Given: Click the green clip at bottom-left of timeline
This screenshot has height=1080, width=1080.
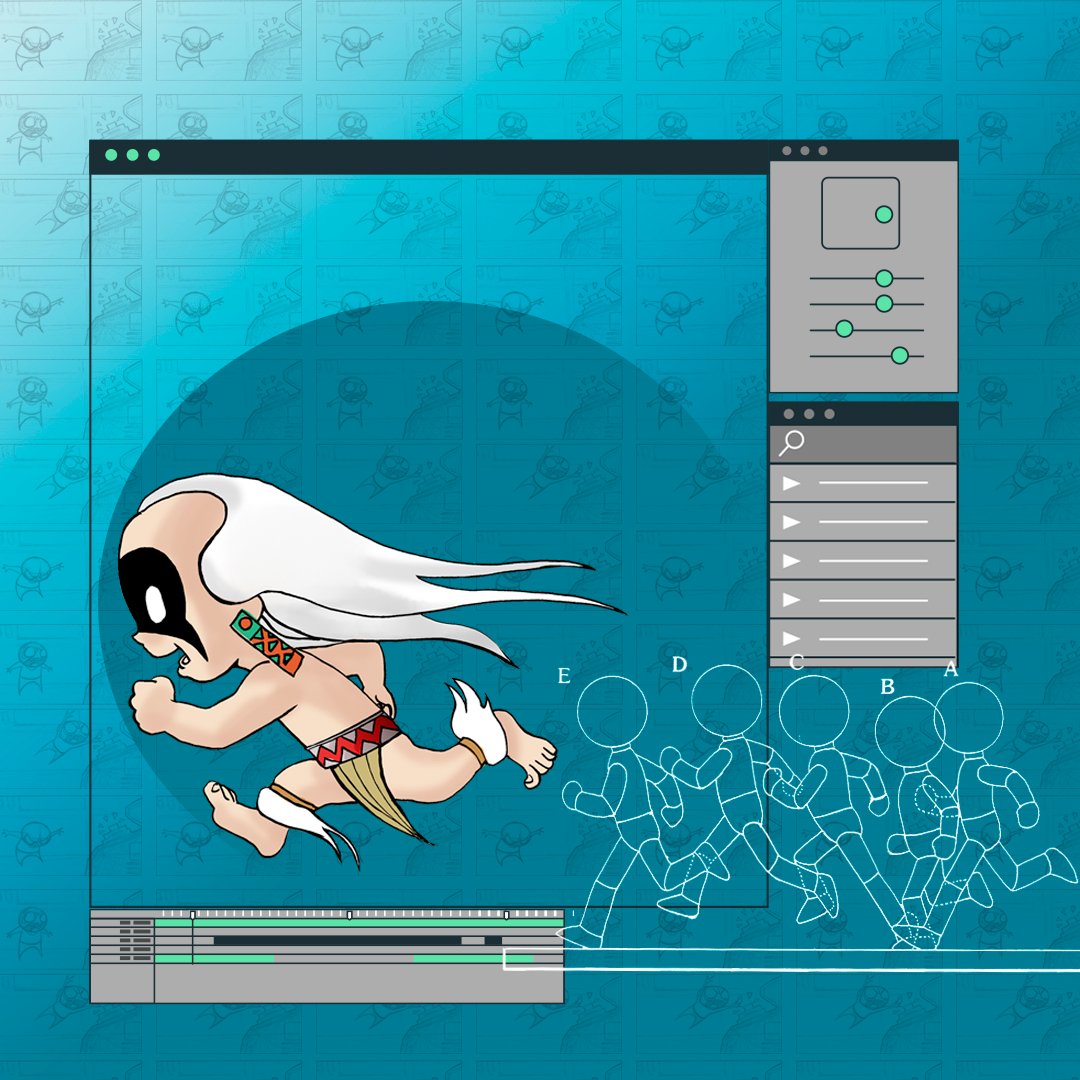Looking at the screenshot, I should coord(233,959).
